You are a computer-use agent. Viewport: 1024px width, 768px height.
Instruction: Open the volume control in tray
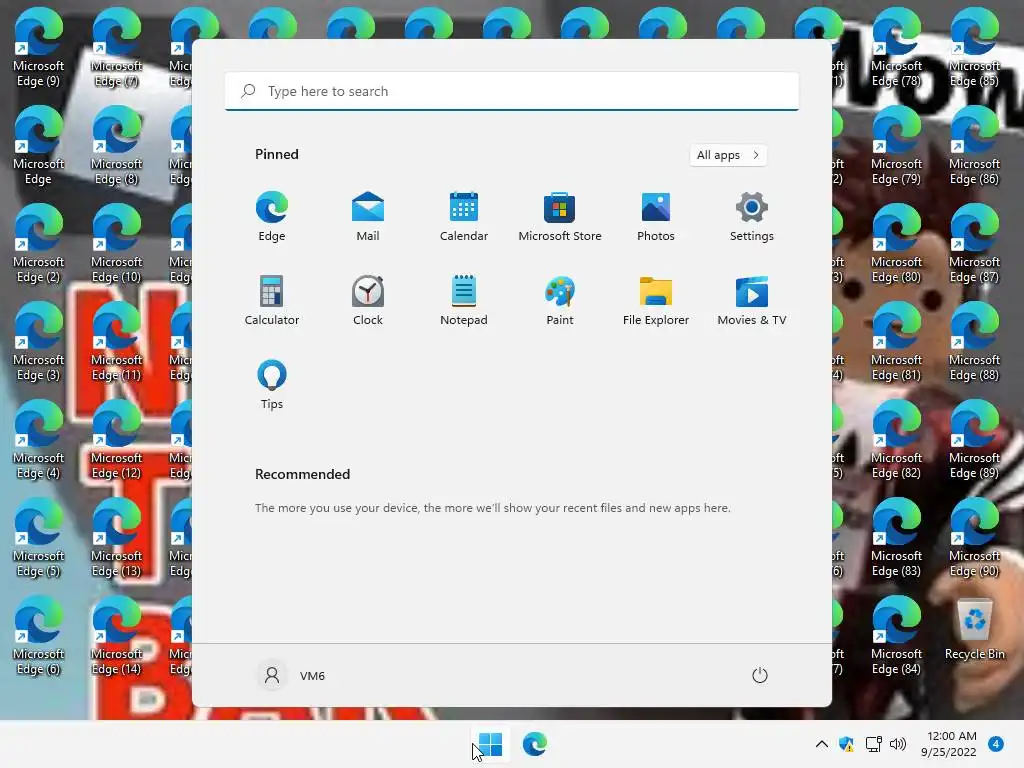[x=898, y=744]
